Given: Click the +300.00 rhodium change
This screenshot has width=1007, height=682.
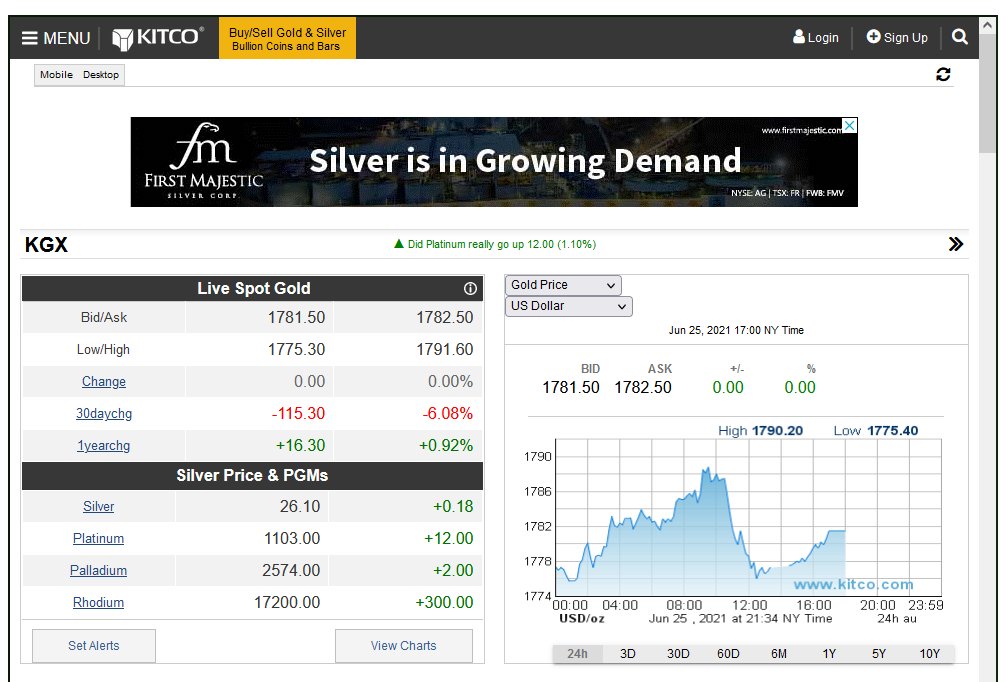Looking at the screenshot, I should (x=444, y=603).
